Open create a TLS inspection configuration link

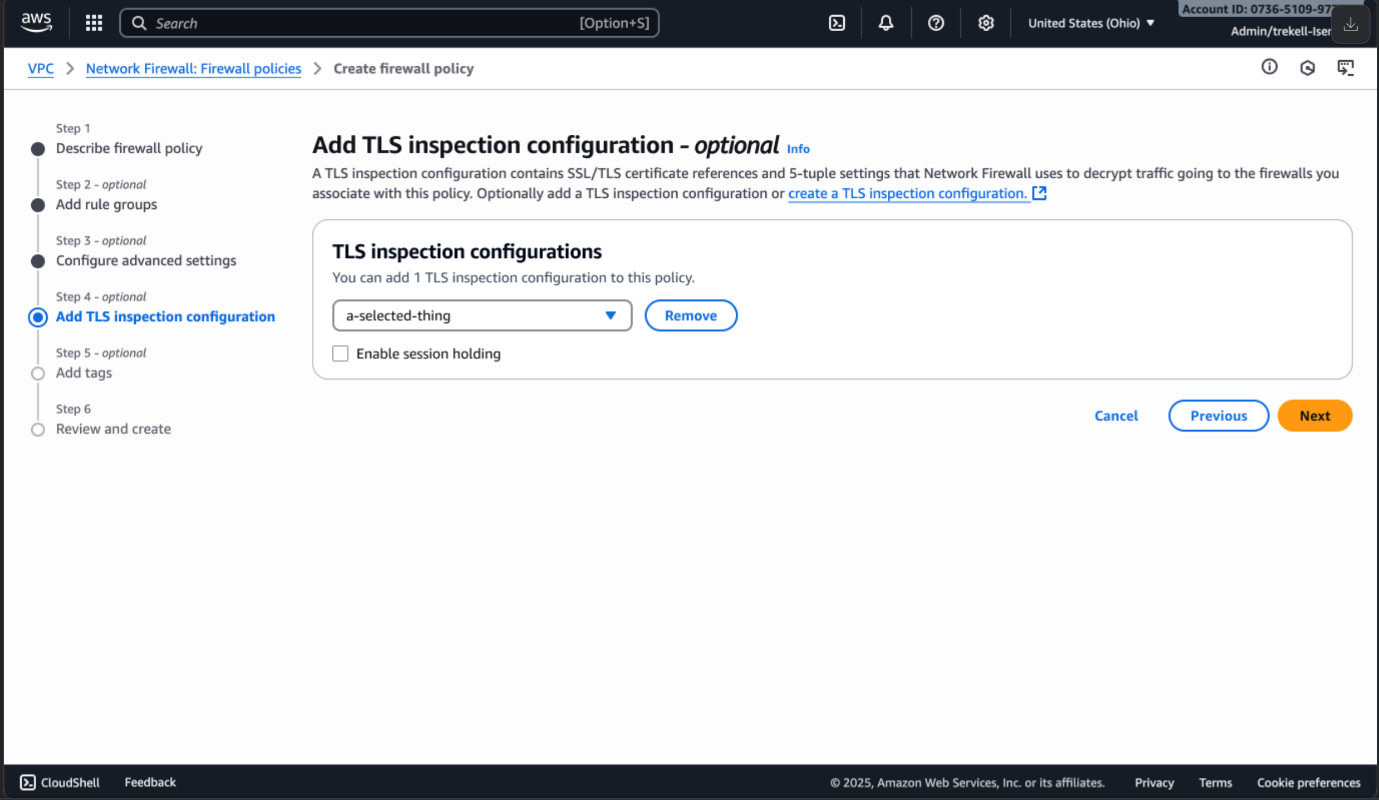(x=908, y=193)
